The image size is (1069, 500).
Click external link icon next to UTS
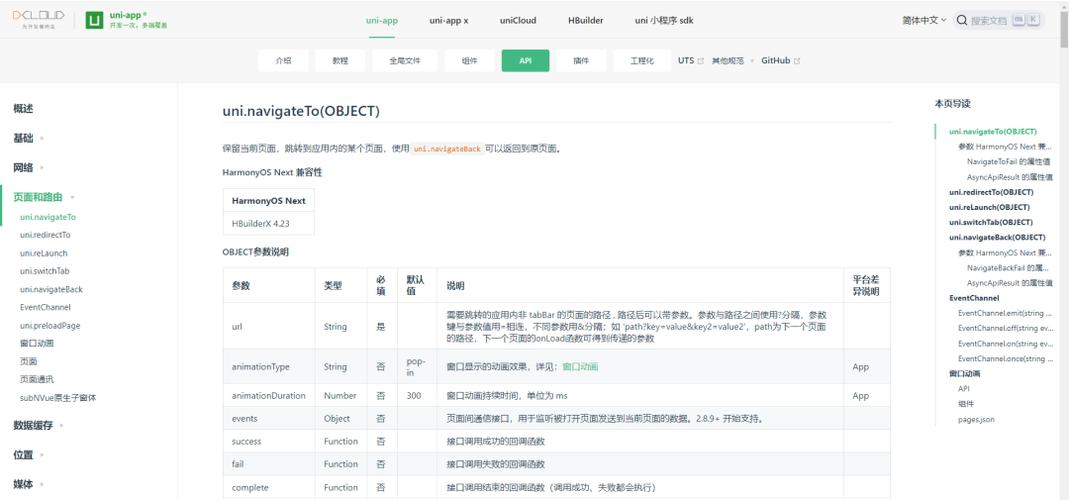[700, 61]
